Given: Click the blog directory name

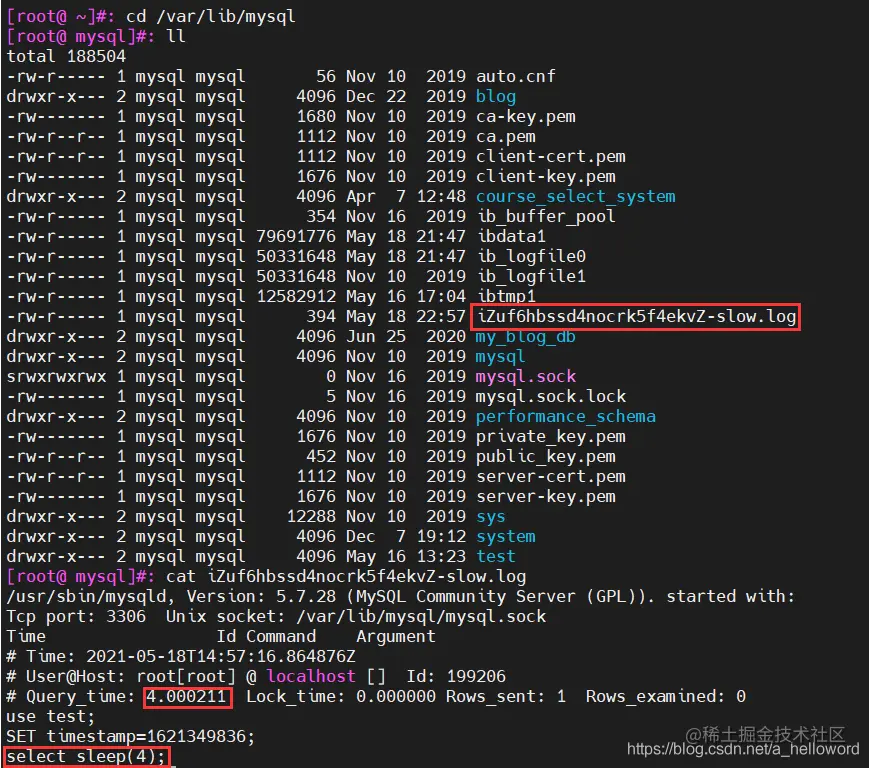Looking at the screenshot, I should pyautogui.click(x=495, y=96).
